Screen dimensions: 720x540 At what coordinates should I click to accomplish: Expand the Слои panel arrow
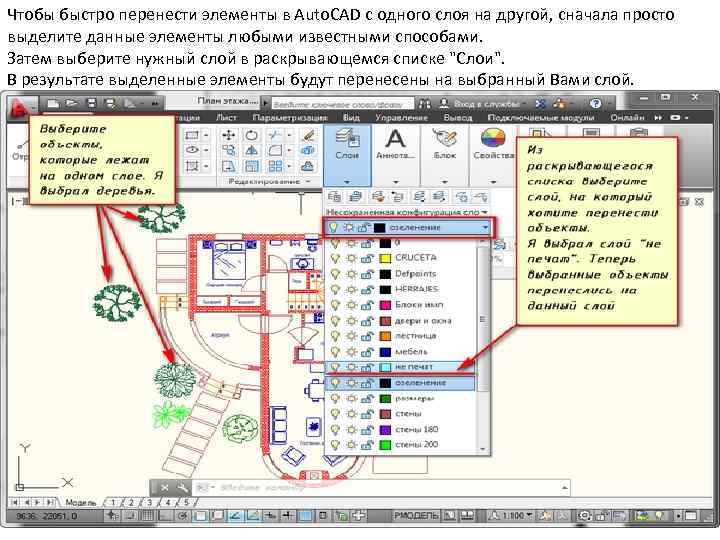347,182
